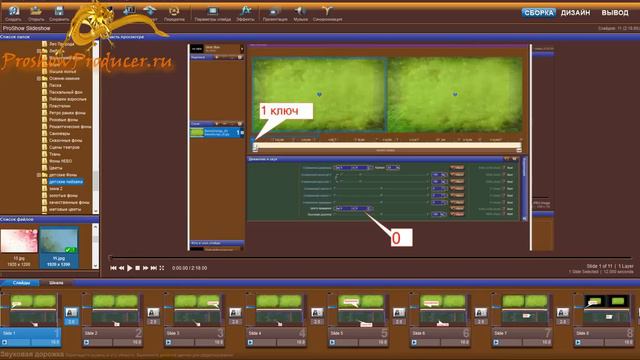The image size is (640, 360).
Task: Click the Презентация (Show) toolbar icon
Action: 275,12
